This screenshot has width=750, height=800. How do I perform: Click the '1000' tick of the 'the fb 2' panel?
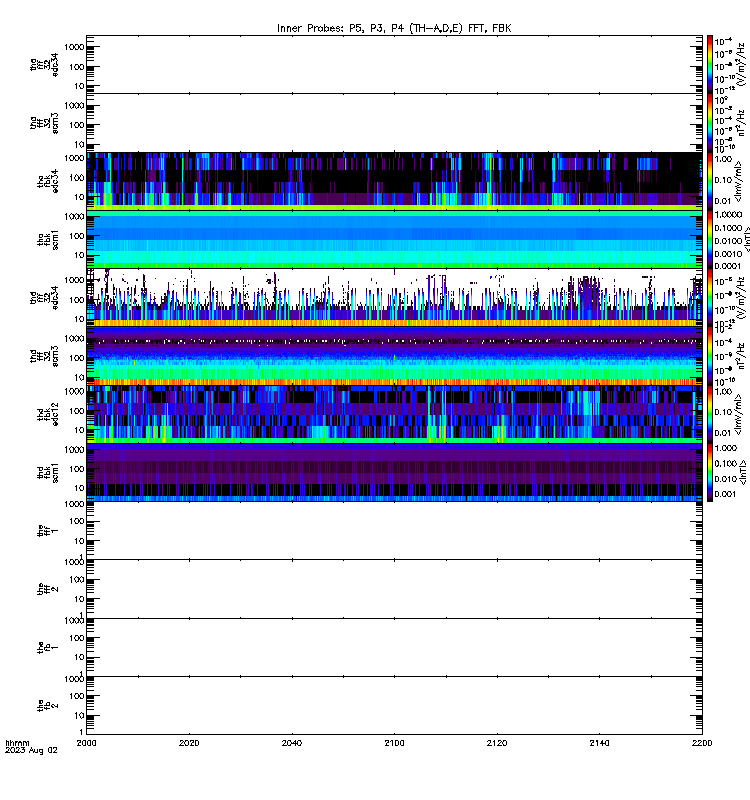pyautogui.click(x=74, y=679)
